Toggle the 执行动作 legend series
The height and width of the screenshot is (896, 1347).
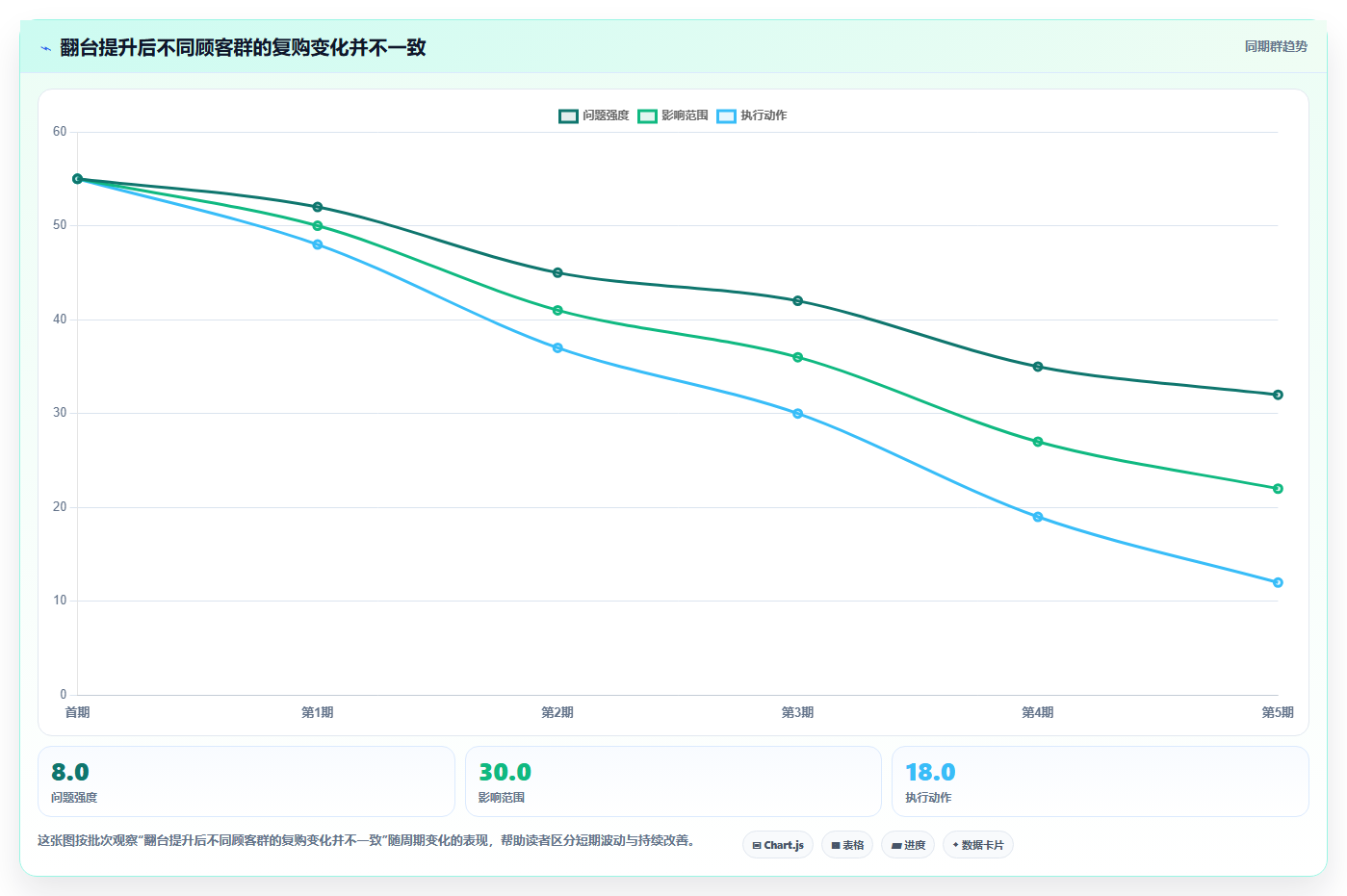pos(752,115)
